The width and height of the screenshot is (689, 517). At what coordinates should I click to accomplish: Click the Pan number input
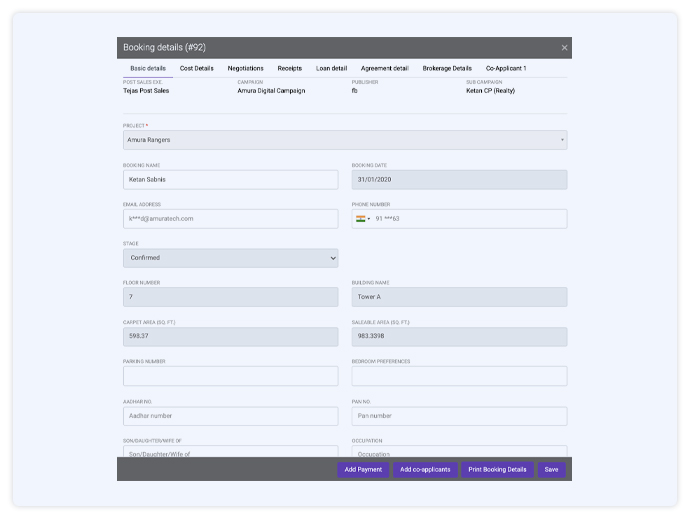(459, 416)
